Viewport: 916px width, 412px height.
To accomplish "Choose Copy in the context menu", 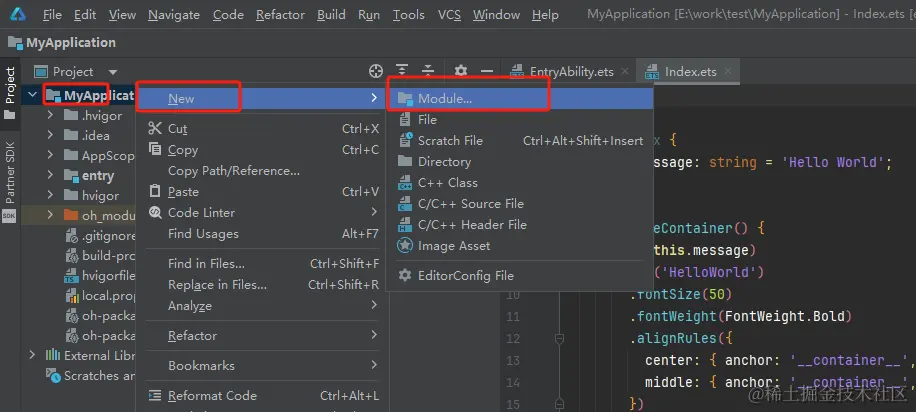I will [x=261, y=150].
